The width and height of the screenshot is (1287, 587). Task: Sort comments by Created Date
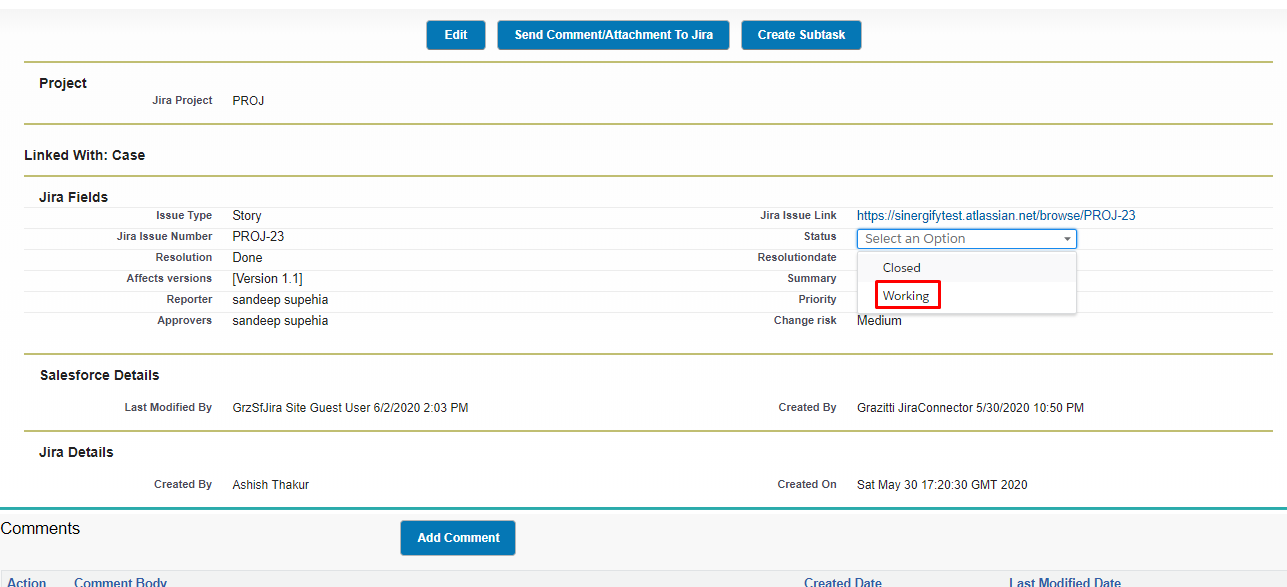point(841,582)
